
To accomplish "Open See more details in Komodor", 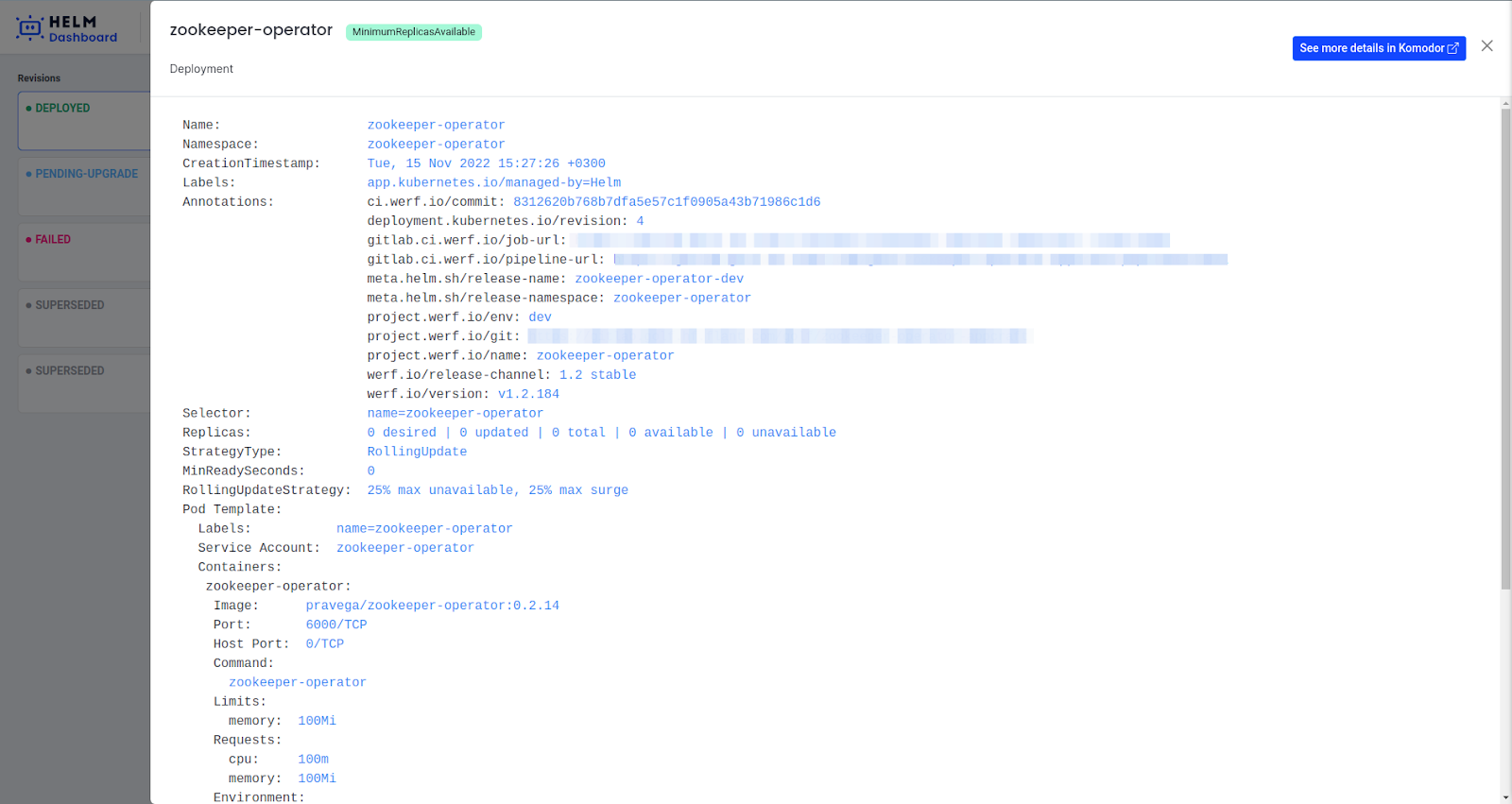I will click(1370, 48).
